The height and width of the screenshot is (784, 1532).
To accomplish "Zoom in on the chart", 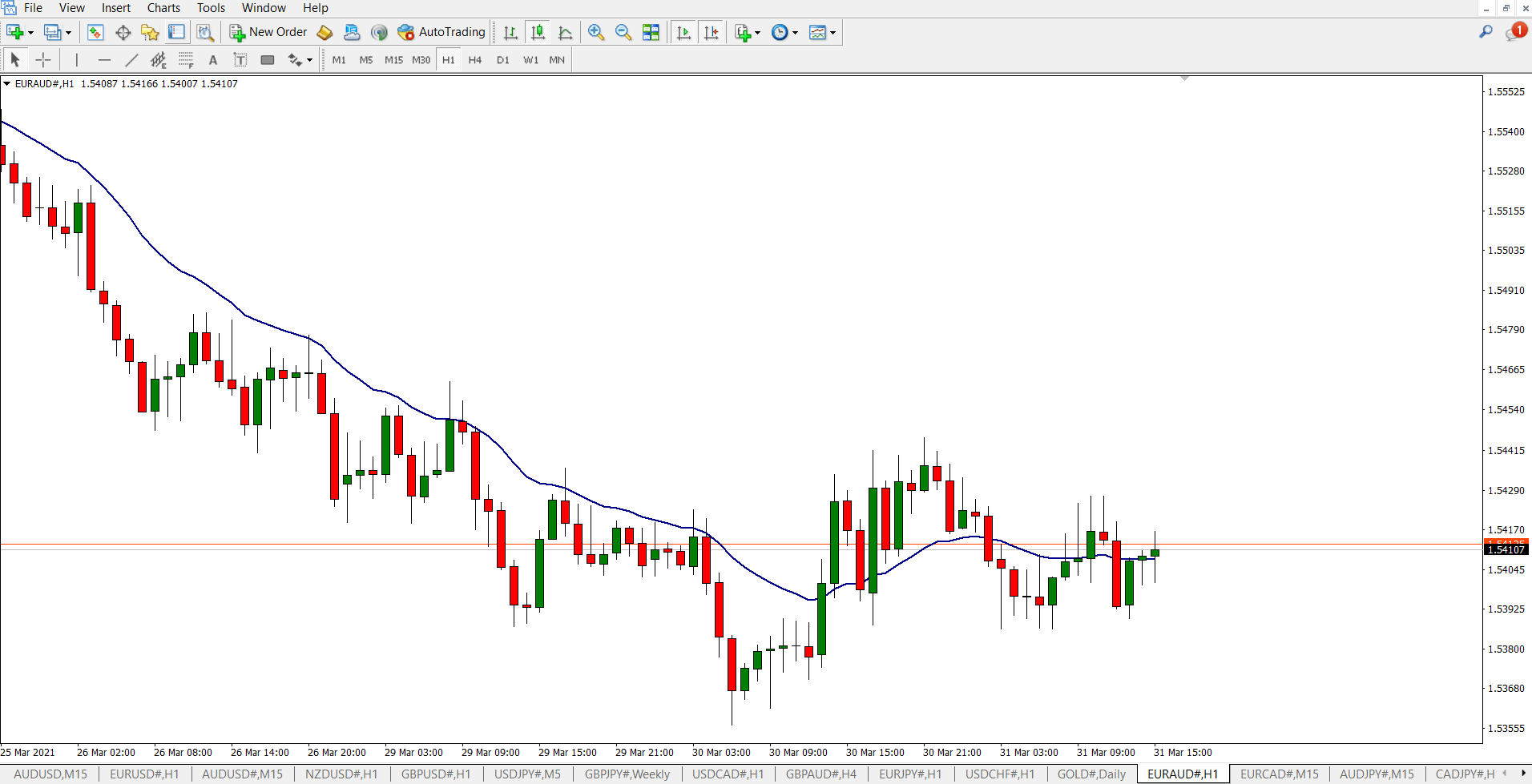I will click(596, 32).
